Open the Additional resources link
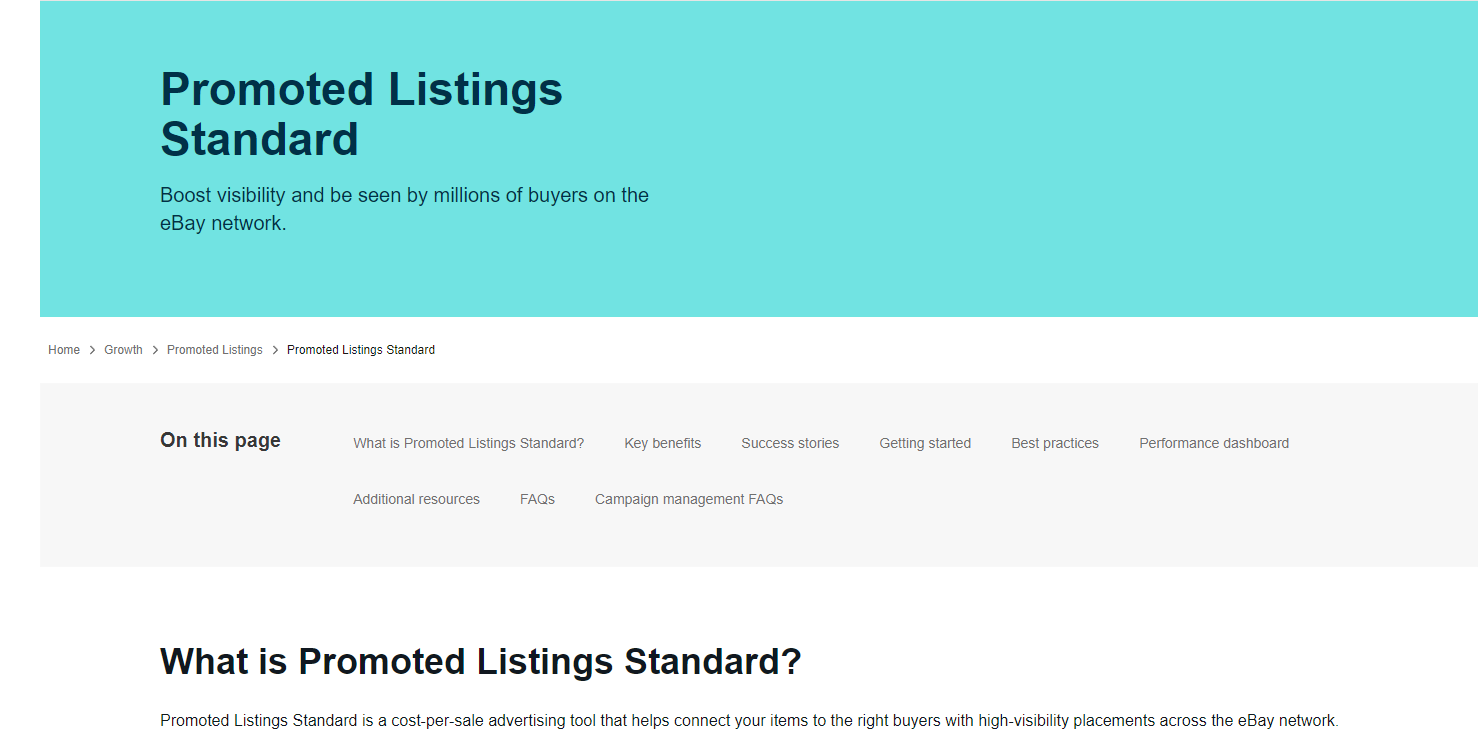This screenshot has height=741, width=1478. (416, 498)
